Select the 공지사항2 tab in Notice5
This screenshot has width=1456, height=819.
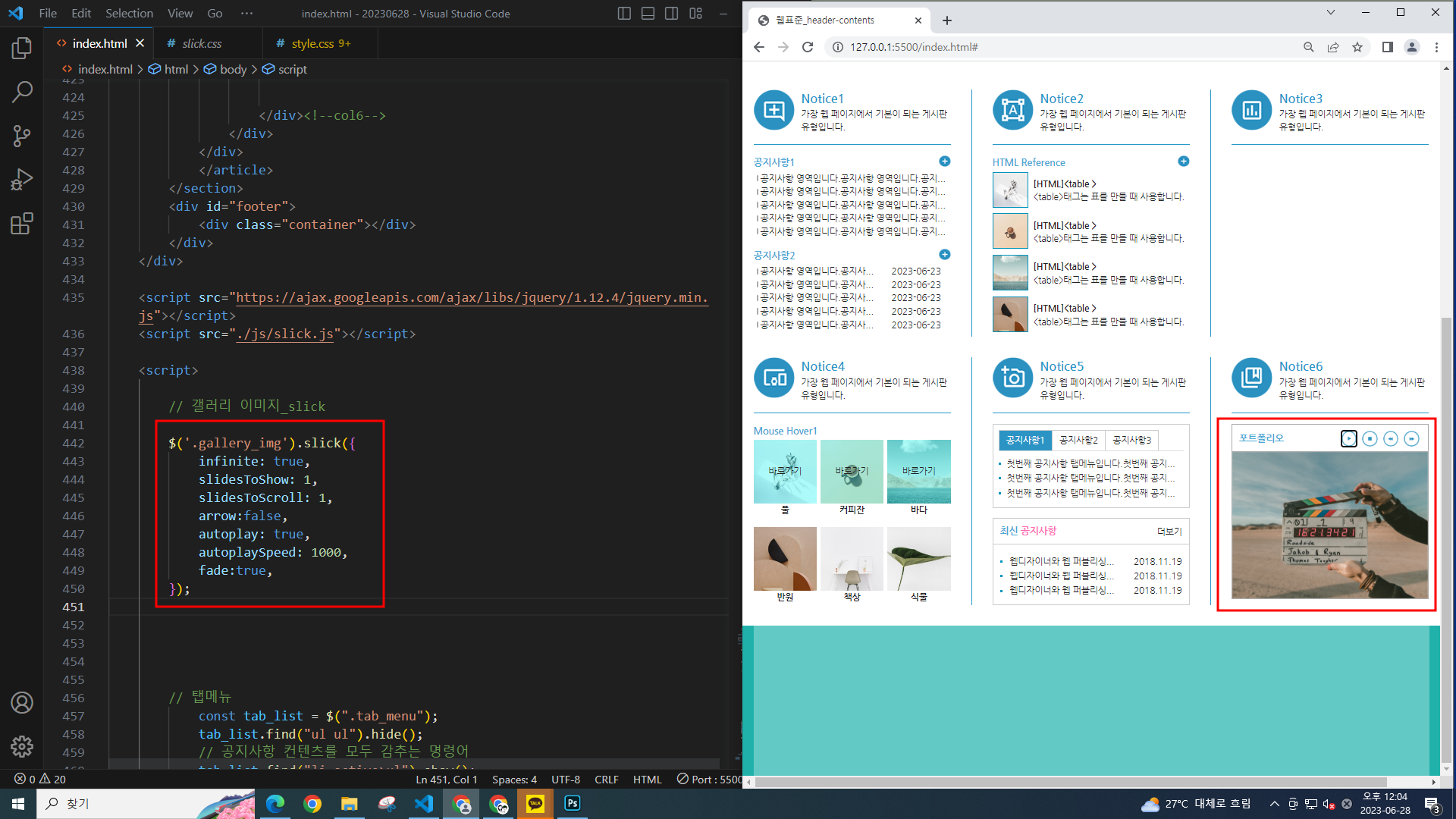(x=1078, y=440)
